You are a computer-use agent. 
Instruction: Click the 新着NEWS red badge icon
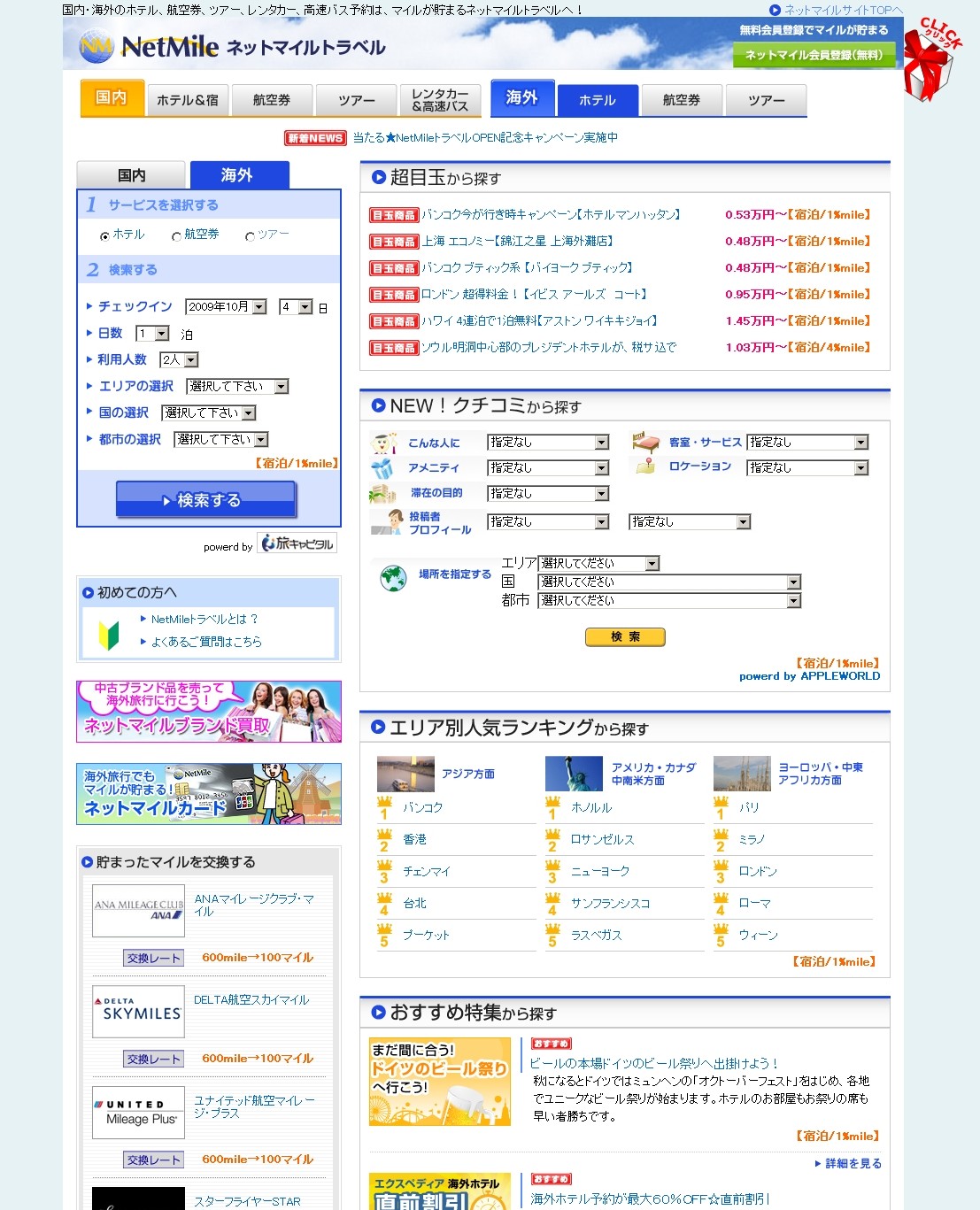(x=315, y=138)
